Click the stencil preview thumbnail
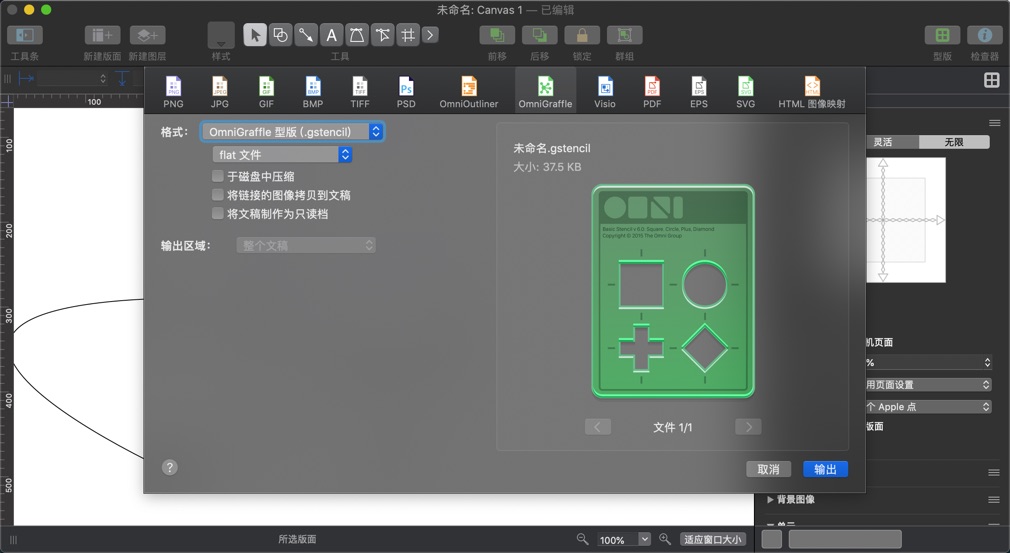 (x=673, y=291)
